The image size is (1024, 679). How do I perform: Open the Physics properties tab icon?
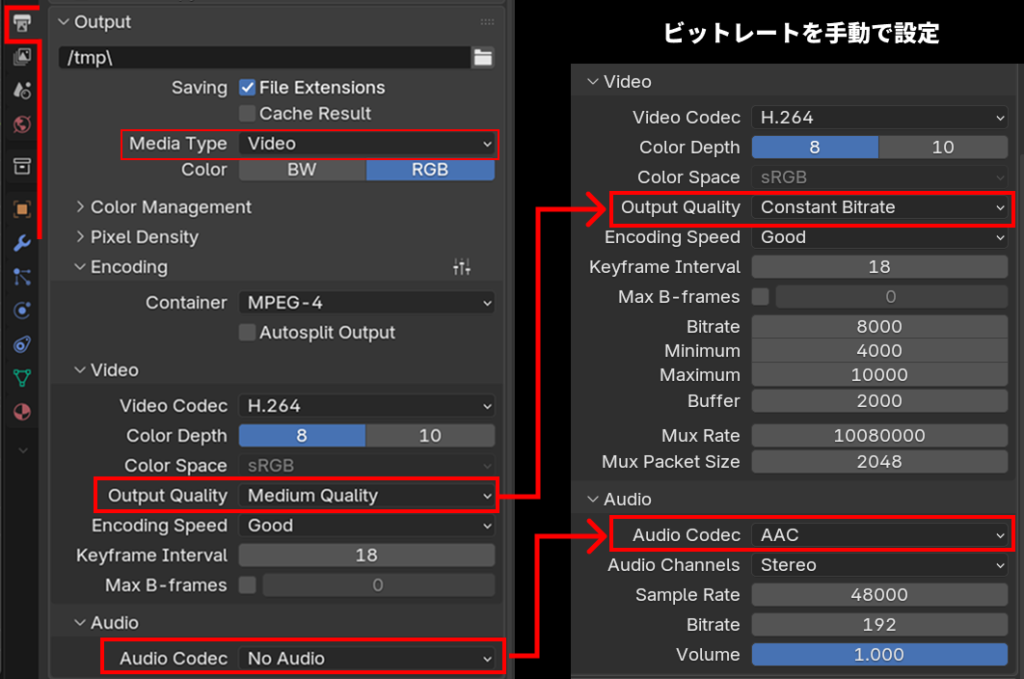pos(22,311)
